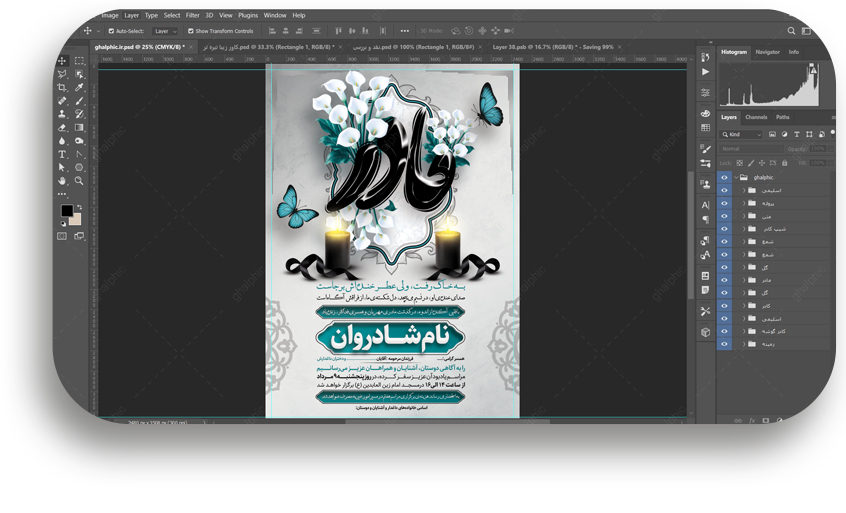Select the Crop tool
Screen dimensions: 846x513
[x=62, y=88]
